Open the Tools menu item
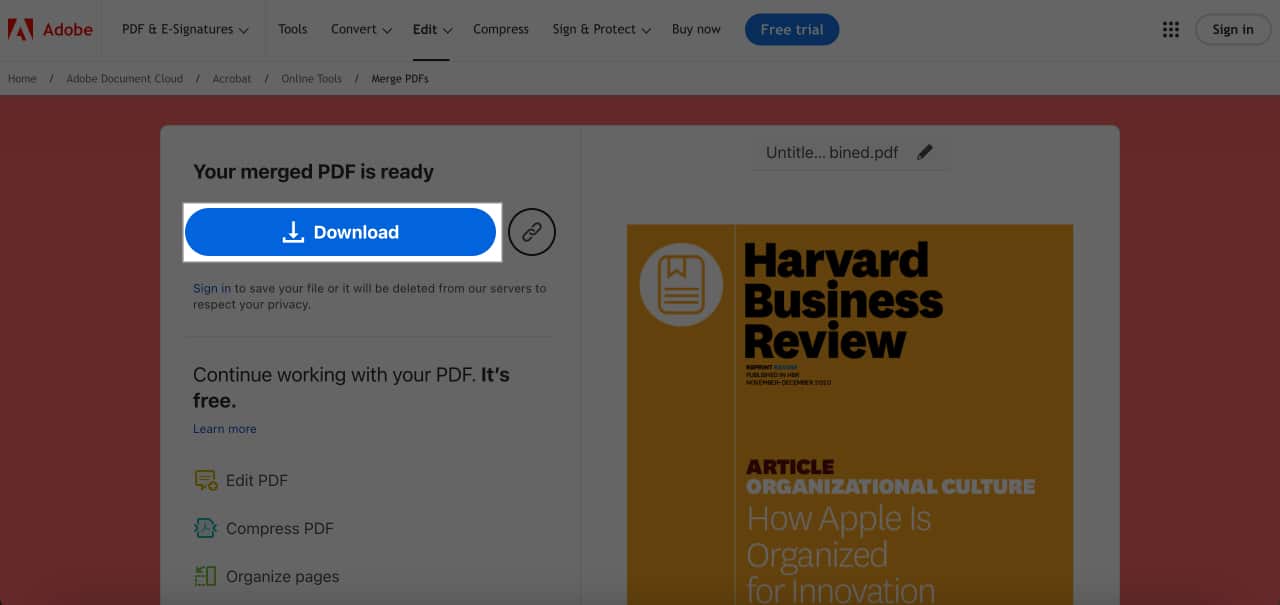Viewport: 1280px width, 605px height. click(x=293, y=29)
